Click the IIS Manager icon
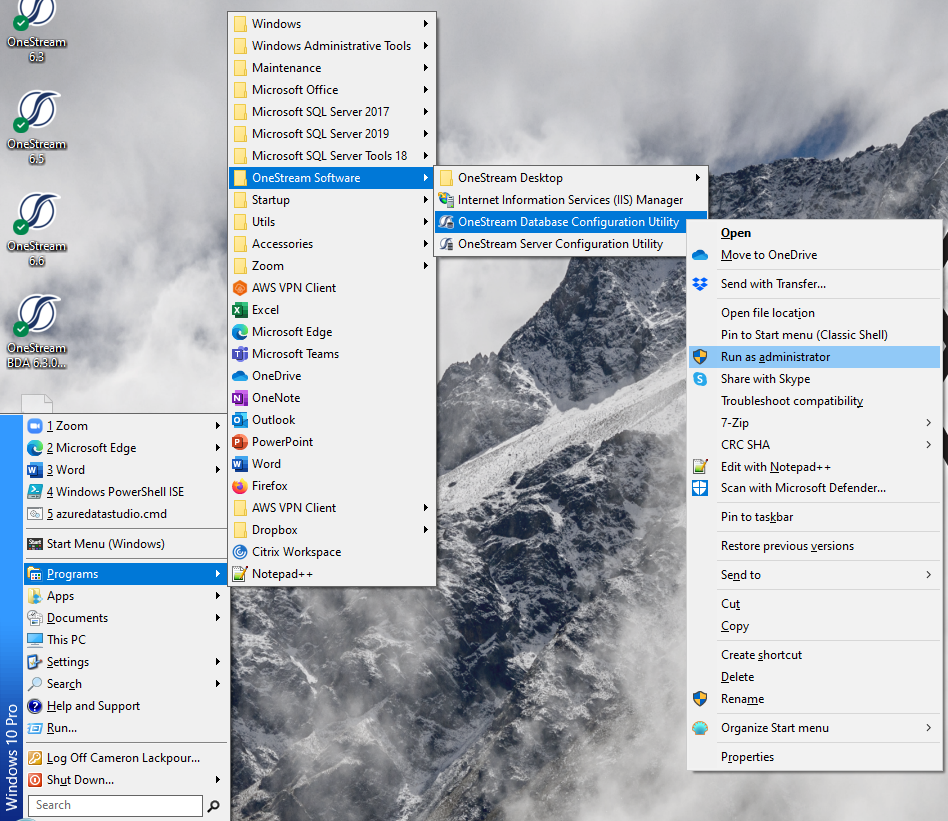Image resolution: width=948 pixels, height=821 pixels. [x=446, y=200]
